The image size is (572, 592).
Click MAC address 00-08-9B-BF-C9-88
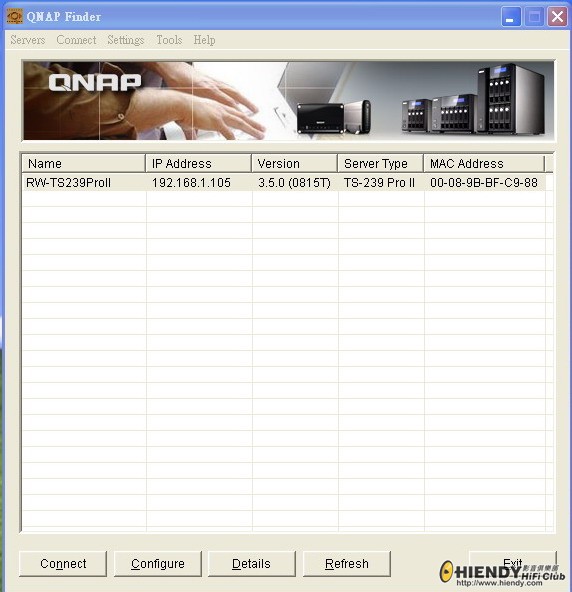point(484,183)
